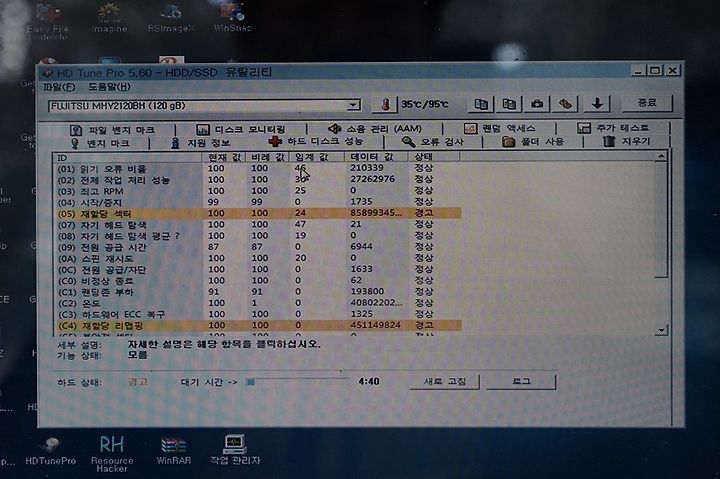Screen dimensions: 720x479
Task: Open the Easy File Undelete desktop icon
Action: pyautogui.click(x=47, y=23)
